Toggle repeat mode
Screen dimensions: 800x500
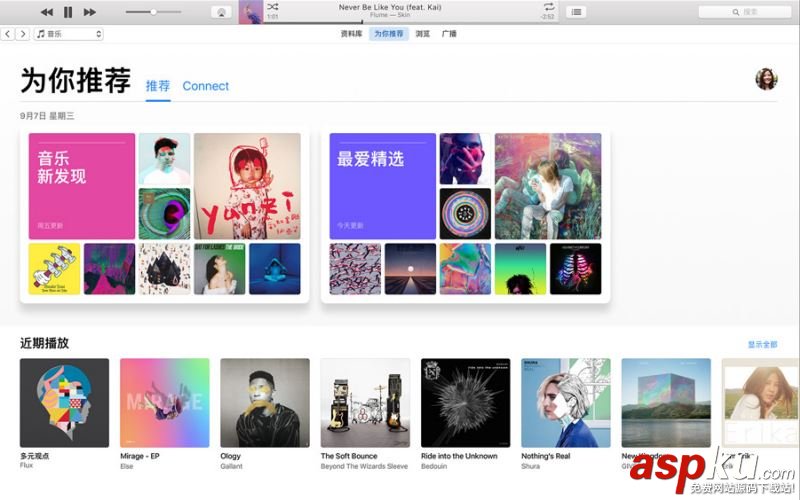pos(549,7)
